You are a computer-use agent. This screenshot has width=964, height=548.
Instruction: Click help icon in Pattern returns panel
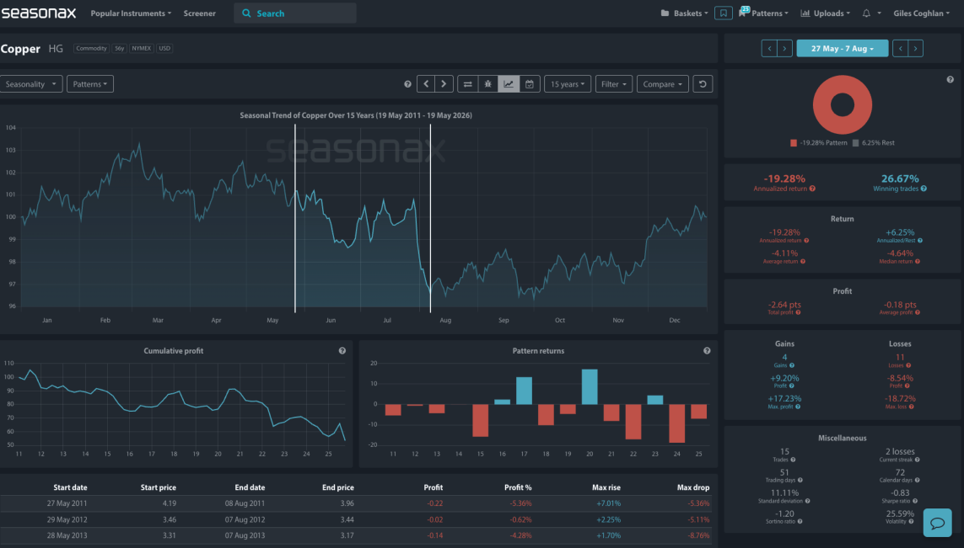[707, 351]
